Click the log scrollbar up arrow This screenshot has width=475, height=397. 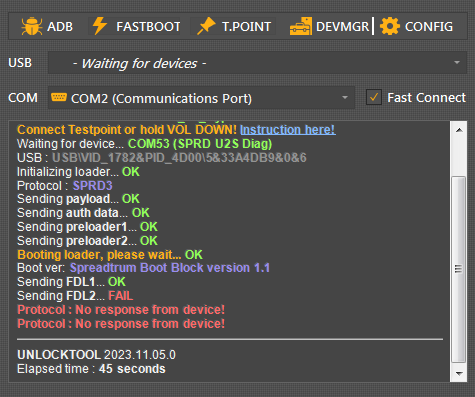[x=459, y=130]
